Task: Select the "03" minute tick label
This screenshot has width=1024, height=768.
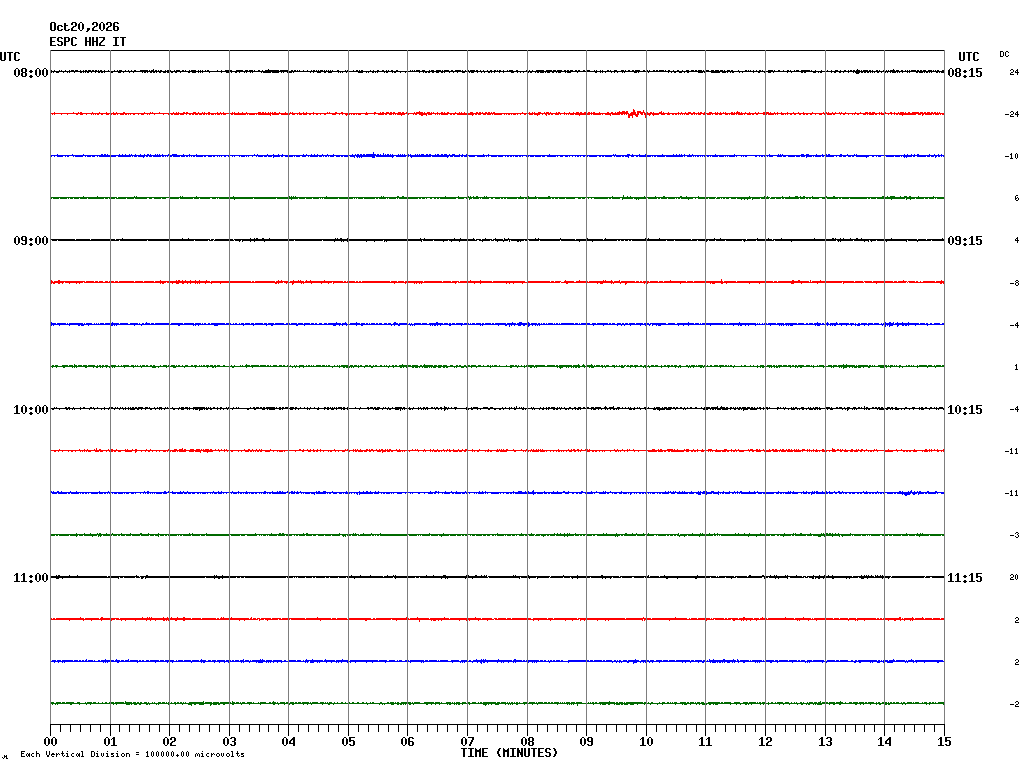Action: coord(229,742)
